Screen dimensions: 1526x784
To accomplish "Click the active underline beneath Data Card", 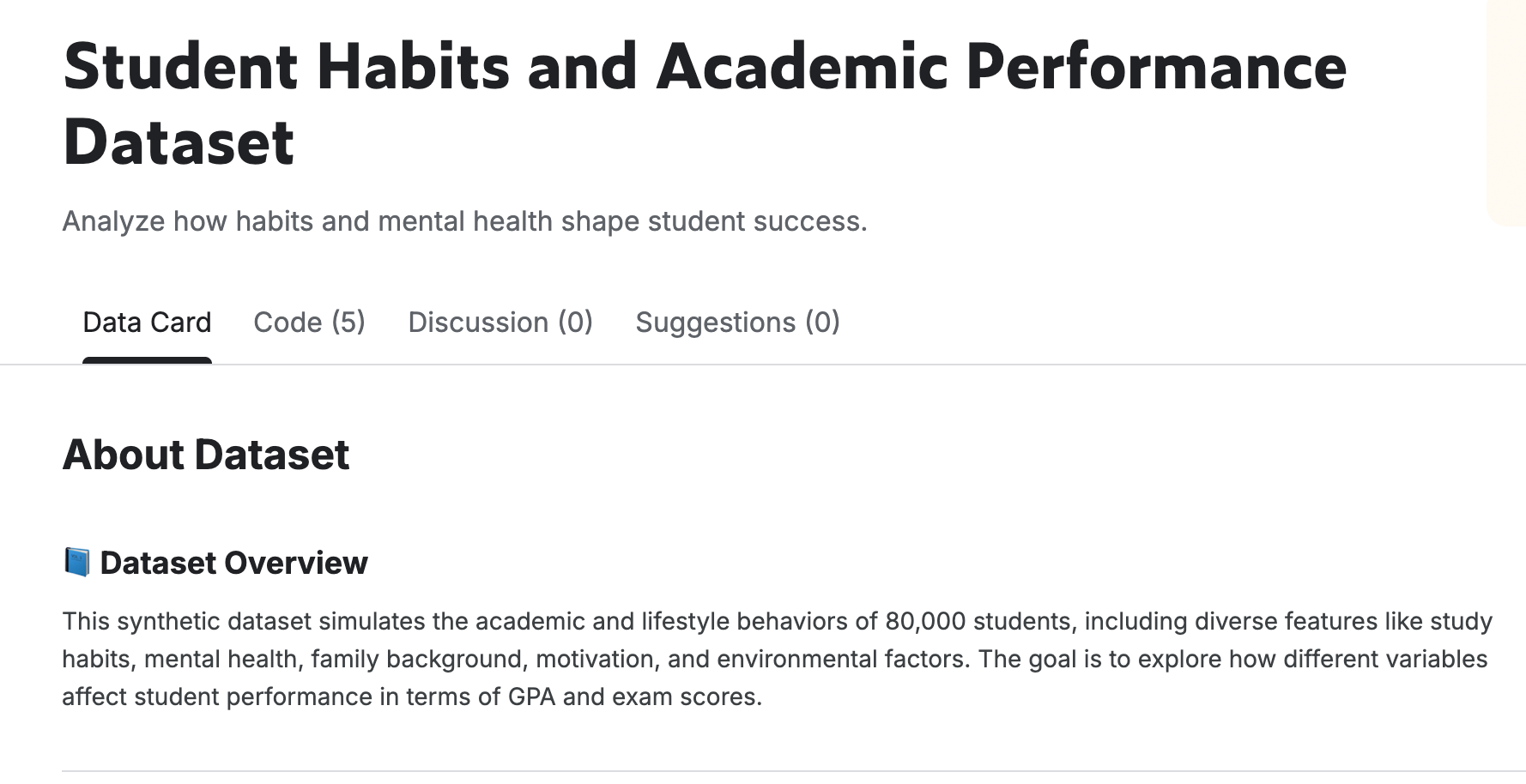I will tap(147, 360).
